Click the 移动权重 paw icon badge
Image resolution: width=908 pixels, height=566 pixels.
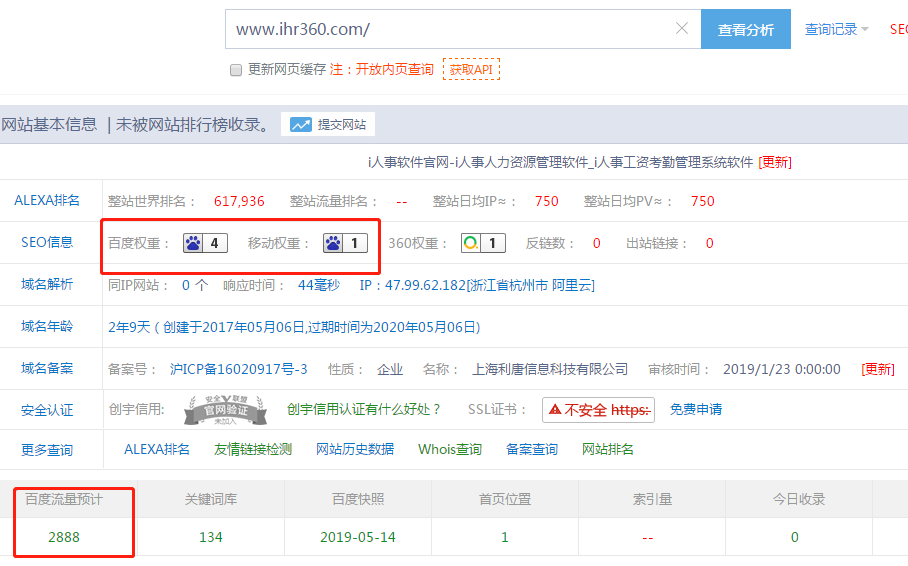tap(346, 243)
